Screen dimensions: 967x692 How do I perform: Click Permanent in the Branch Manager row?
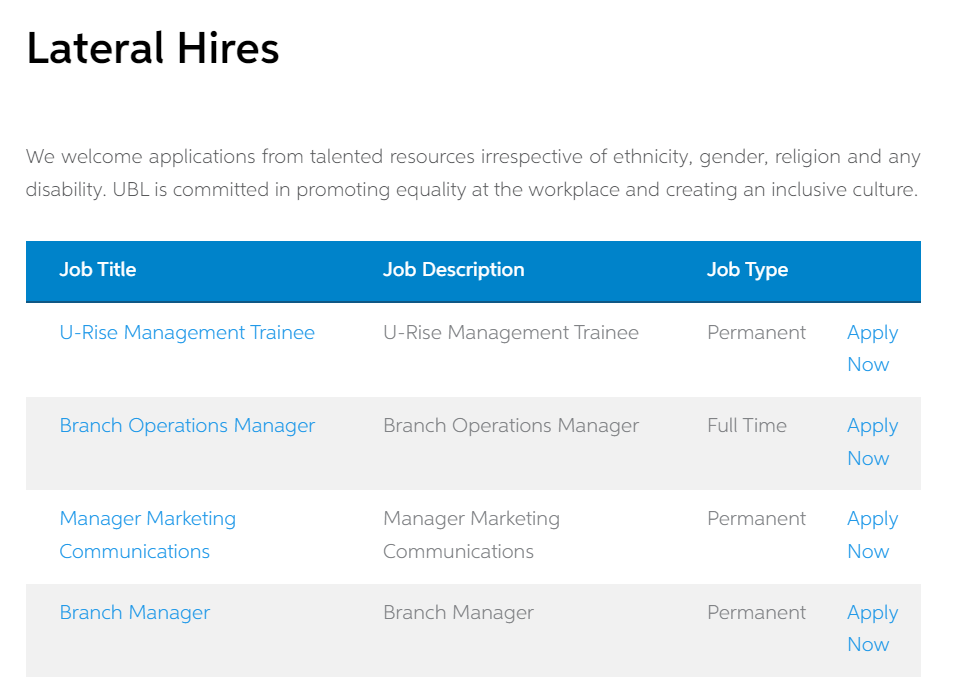click(756, 612)
